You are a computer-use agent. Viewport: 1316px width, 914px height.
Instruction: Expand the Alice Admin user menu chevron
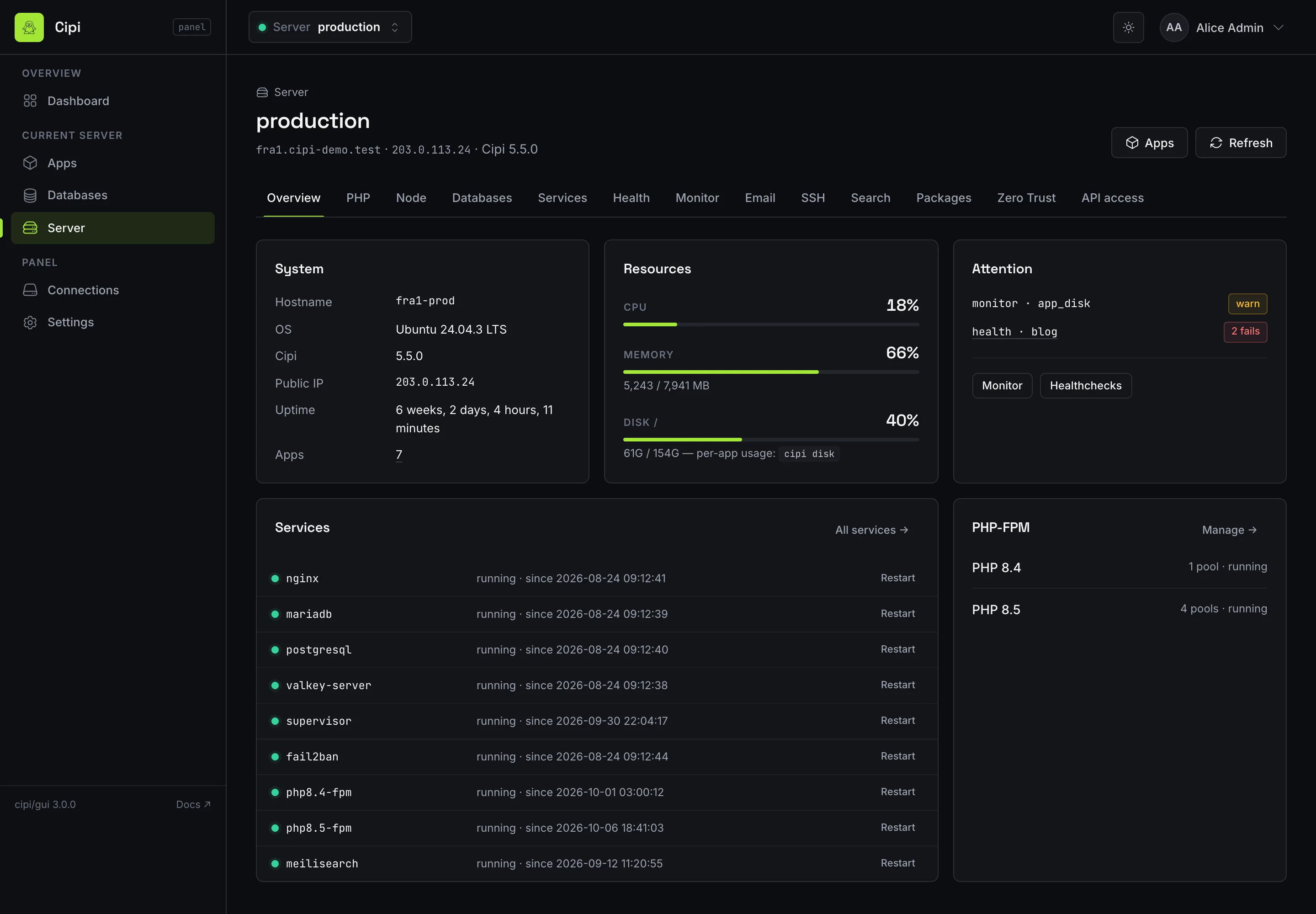(x=1278, y=27)
